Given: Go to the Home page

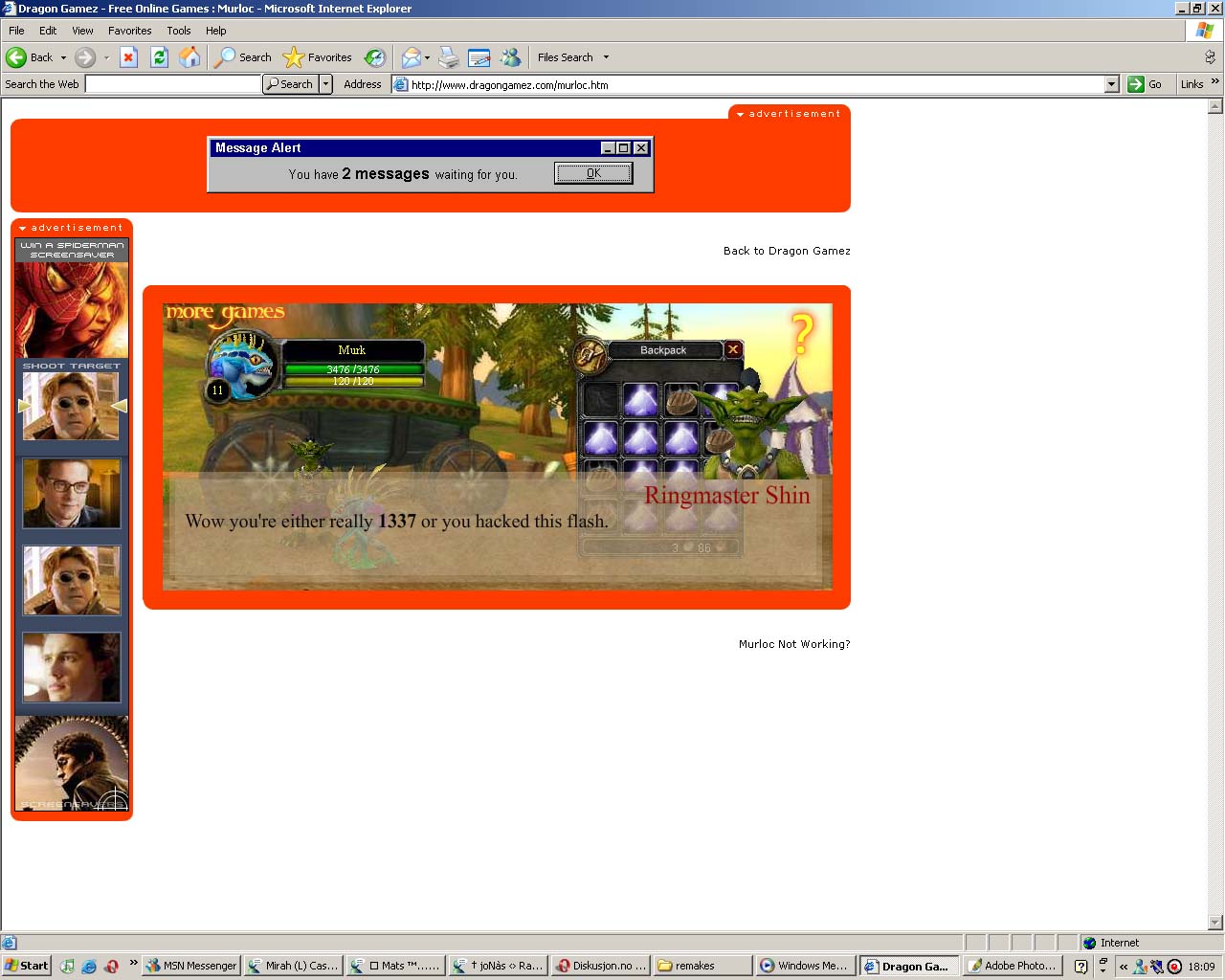Looking at the screenshot, I should pyautogui.click(x=189, y=57).
